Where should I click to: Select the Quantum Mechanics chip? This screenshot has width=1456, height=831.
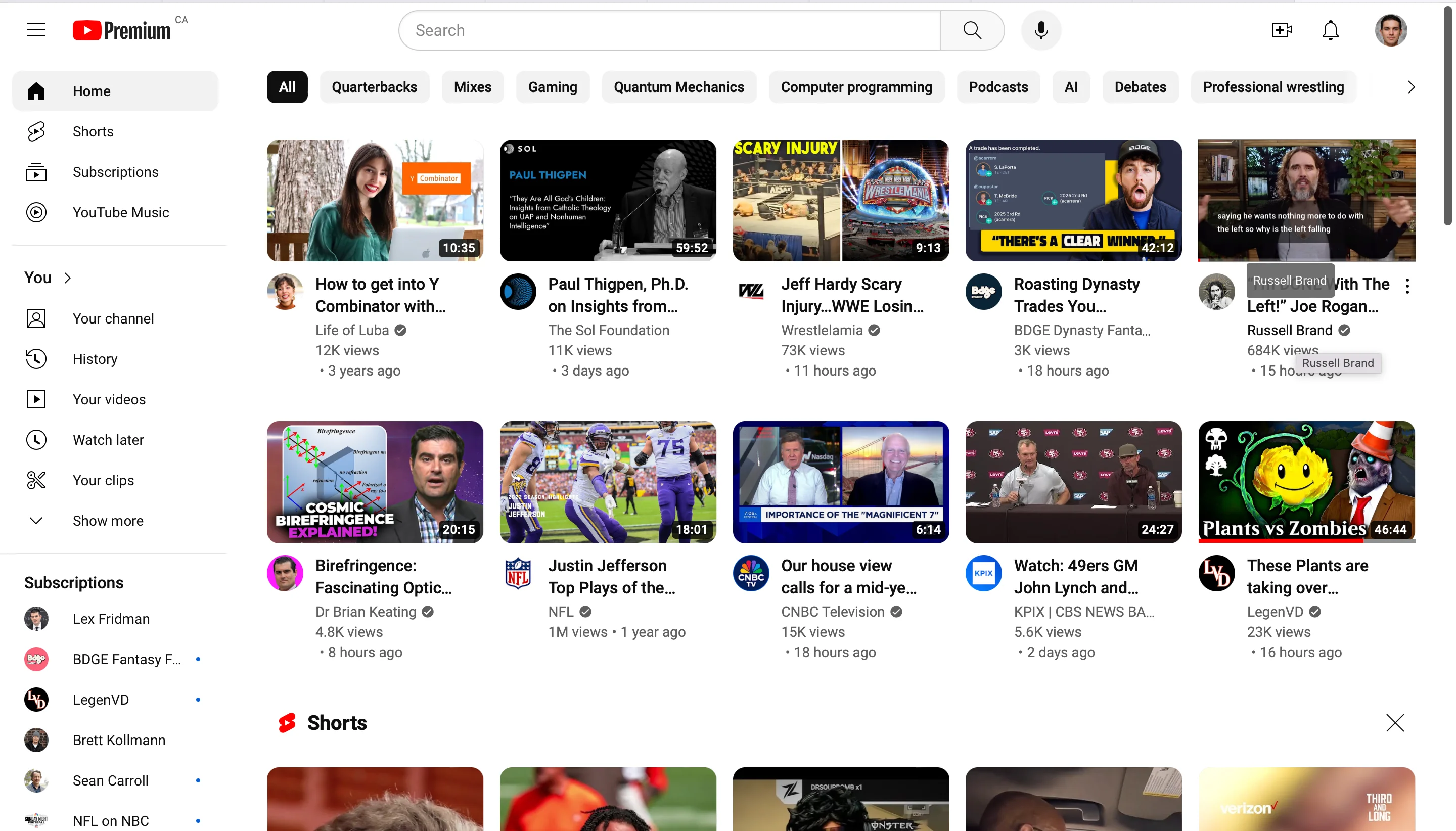click(678, 87)
